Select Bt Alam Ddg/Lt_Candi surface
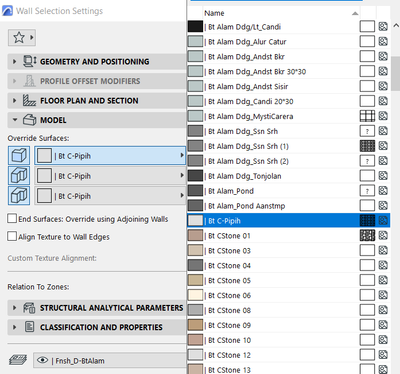 tap(288, 27)
